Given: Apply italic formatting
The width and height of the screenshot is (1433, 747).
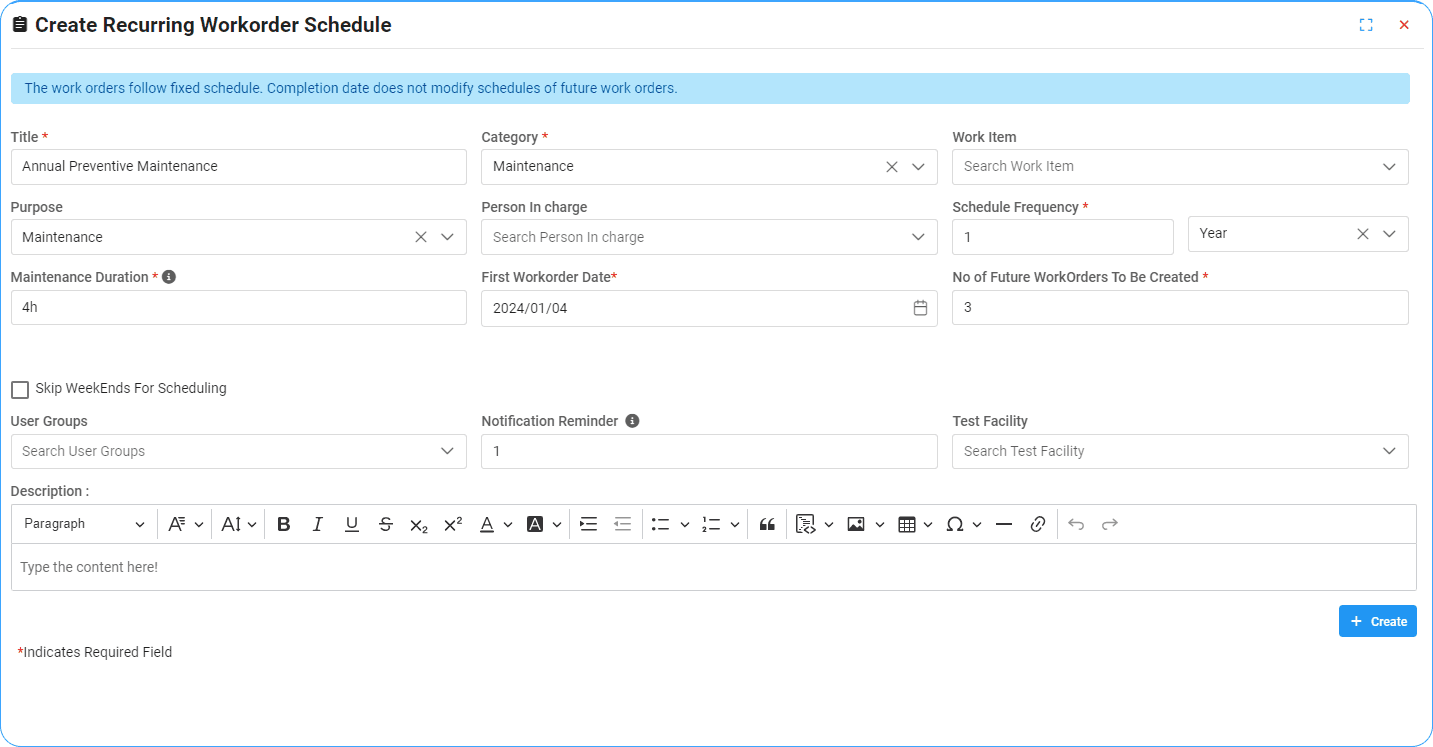Looking at the screenshot, I should tap(318, 524).
